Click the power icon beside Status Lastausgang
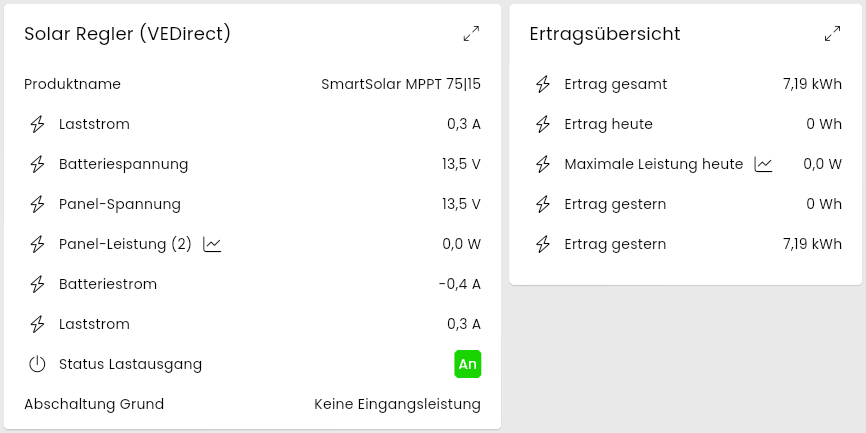Image resolution: width=866 pixels, height=433 pixels. point(38,364)
